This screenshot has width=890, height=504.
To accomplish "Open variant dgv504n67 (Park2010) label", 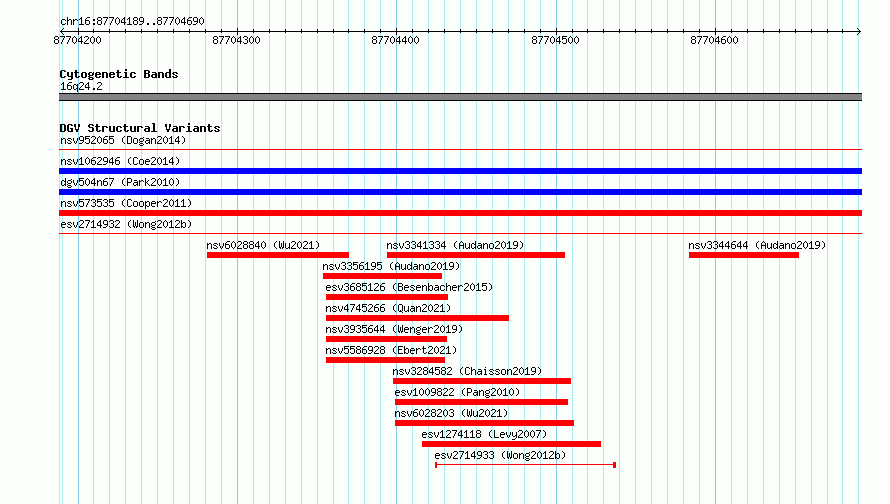I will point(120,182).
